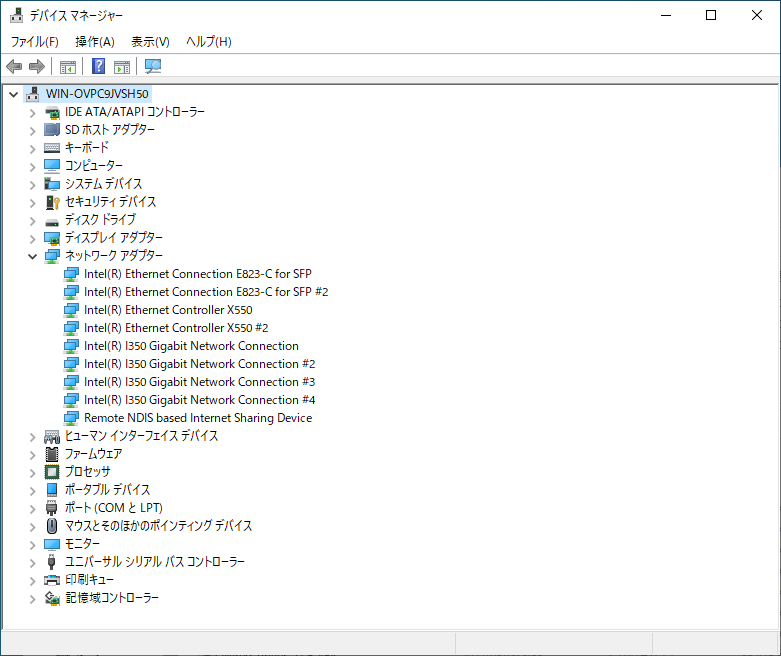Expand the キーボード category
781x656 pixels.
32,148
